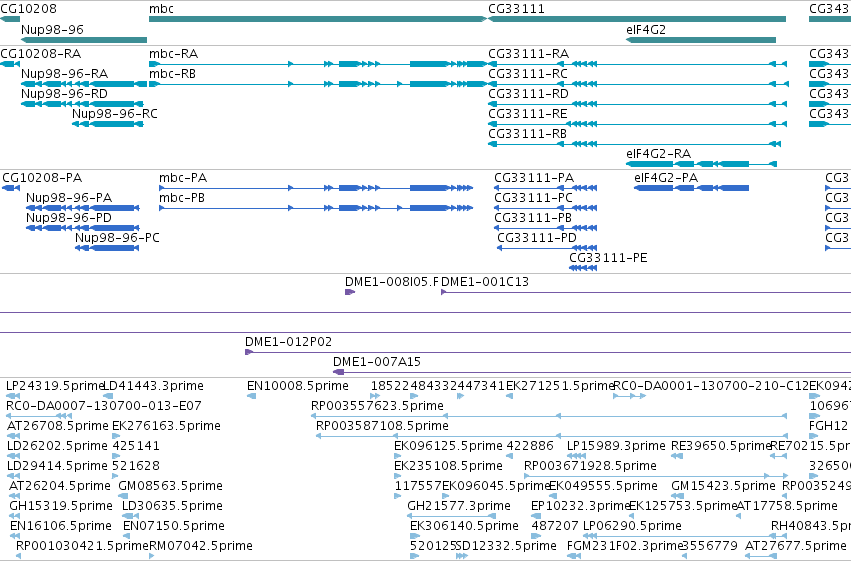Image resolution: width=851 pixels, height=561 pixels.
Task: Click transcript CG33111-RD
Action: (637, 104)
